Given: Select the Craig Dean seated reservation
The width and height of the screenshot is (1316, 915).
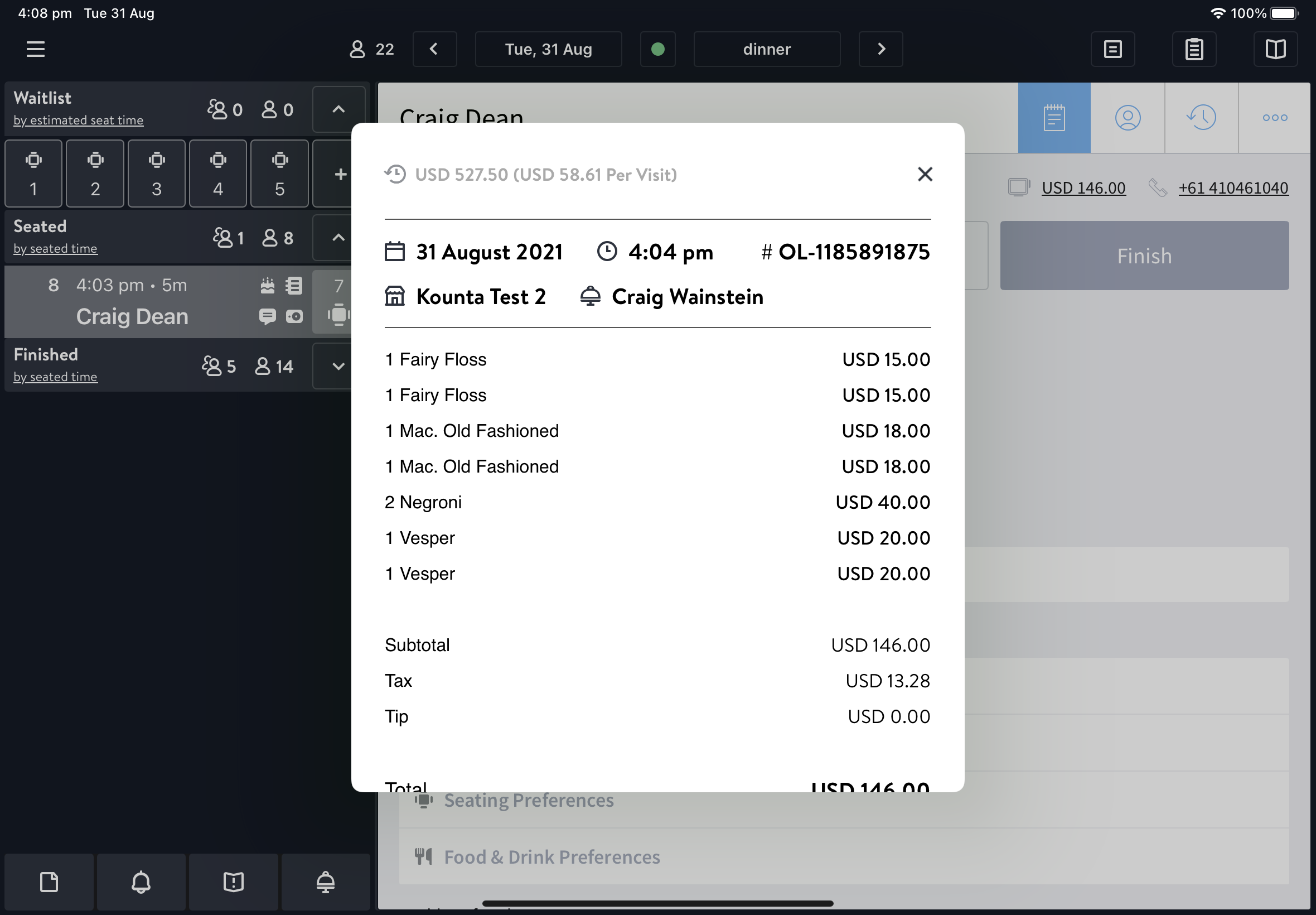Looking at the screenshot, I should (x=158, y=301).
